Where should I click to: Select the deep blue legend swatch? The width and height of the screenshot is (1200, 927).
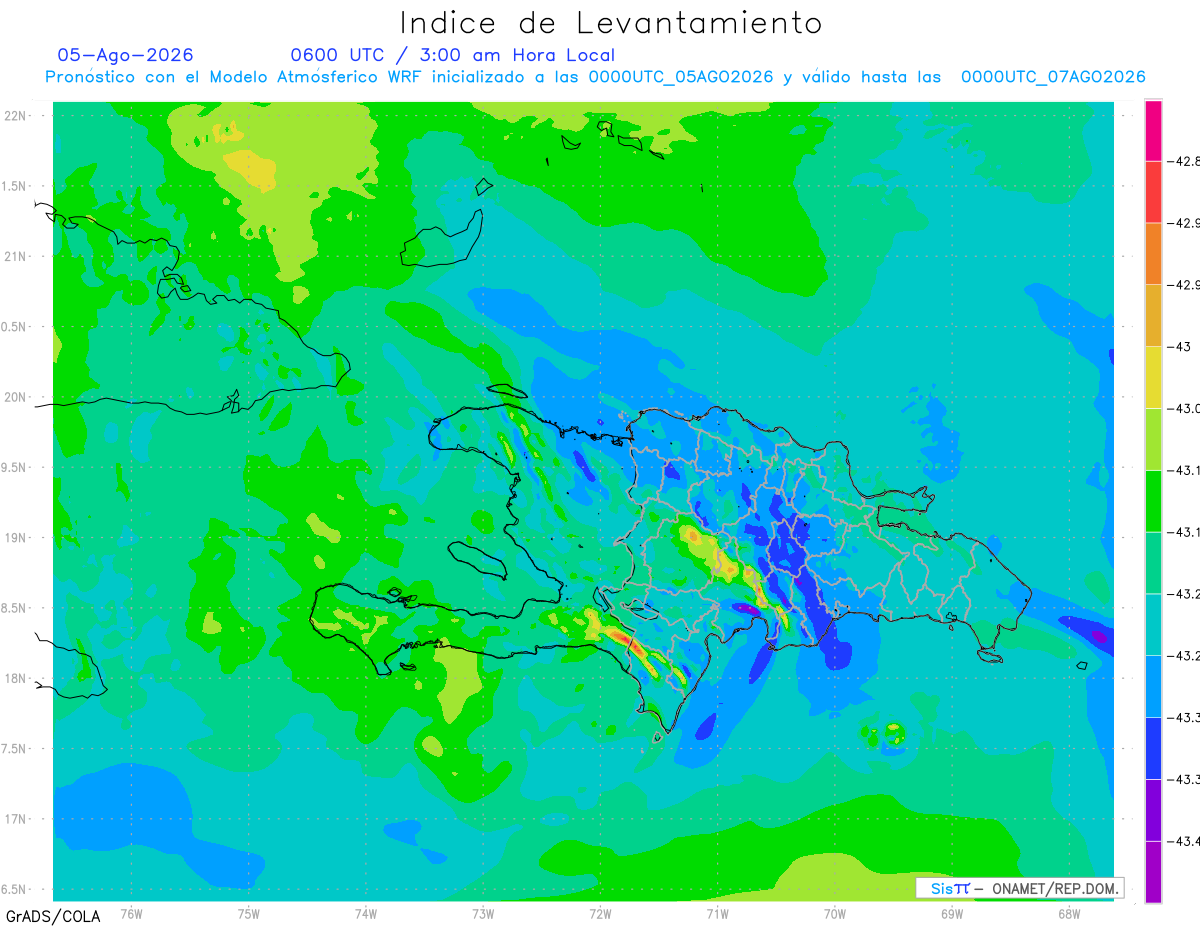[1153, 747]
